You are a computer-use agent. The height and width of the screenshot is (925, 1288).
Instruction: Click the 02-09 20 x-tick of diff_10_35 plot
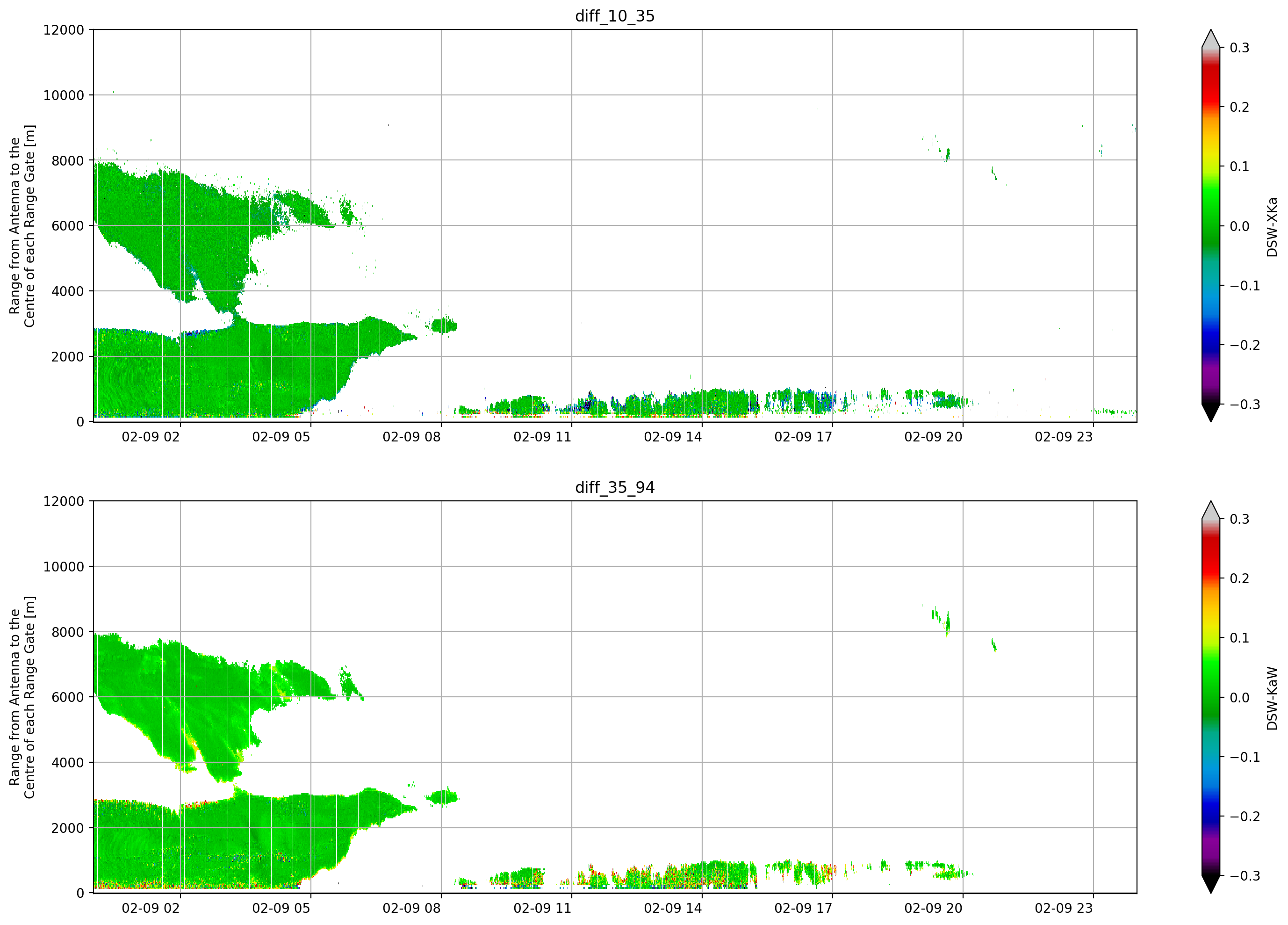pos(934,437)
